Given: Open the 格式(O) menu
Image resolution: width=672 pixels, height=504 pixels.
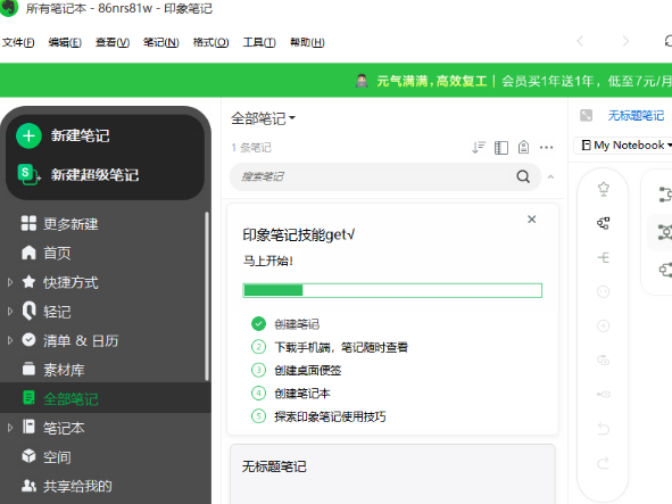Looking at the screenshot, I should tap(211, 42).
